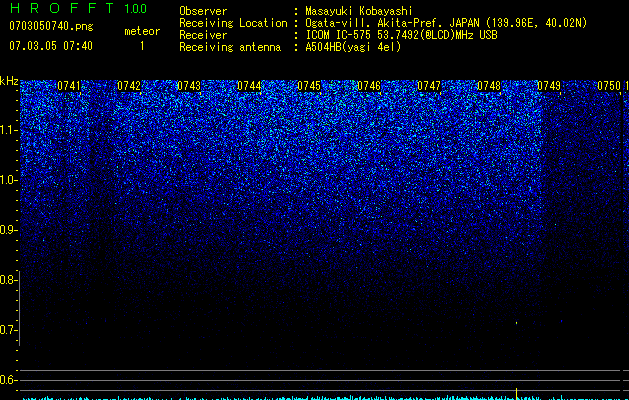Viewport: 629px width, 400px height.
Task: Click the meteor label
Action: pos(142,31)
